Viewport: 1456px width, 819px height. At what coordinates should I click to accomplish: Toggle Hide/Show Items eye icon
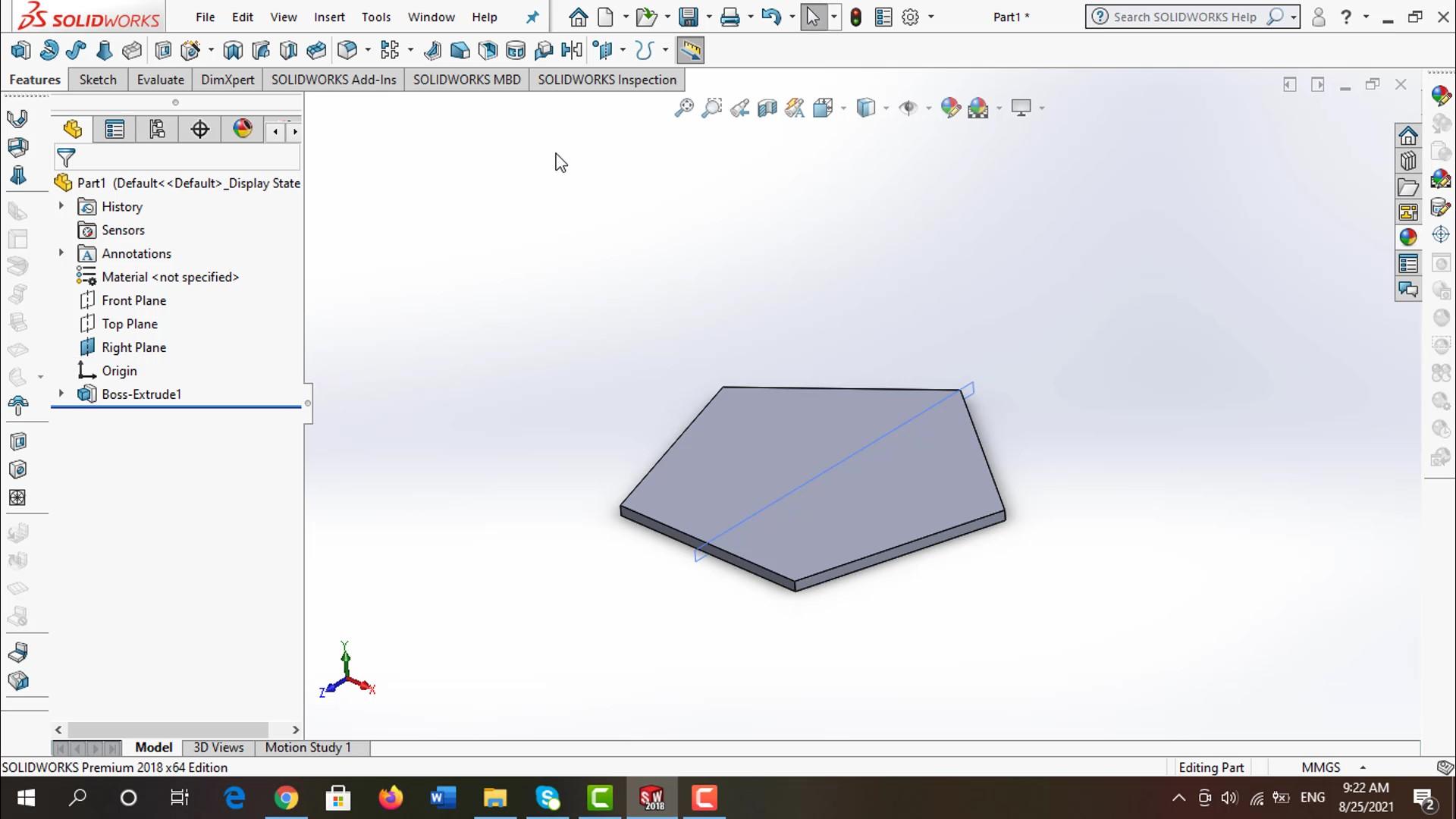[x=907, y=108]
